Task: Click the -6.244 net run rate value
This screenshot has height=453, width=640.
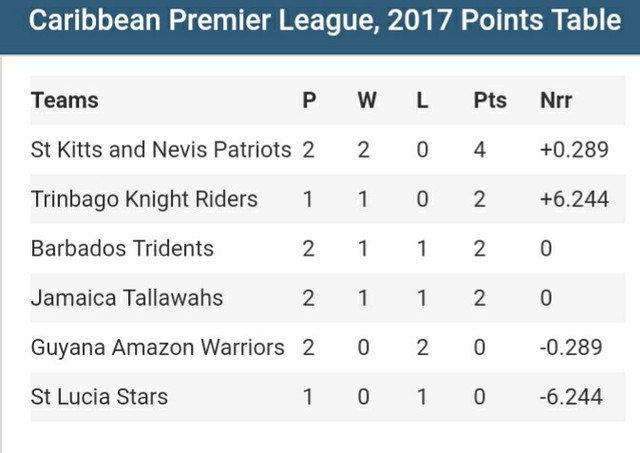Action: [571, 397]
